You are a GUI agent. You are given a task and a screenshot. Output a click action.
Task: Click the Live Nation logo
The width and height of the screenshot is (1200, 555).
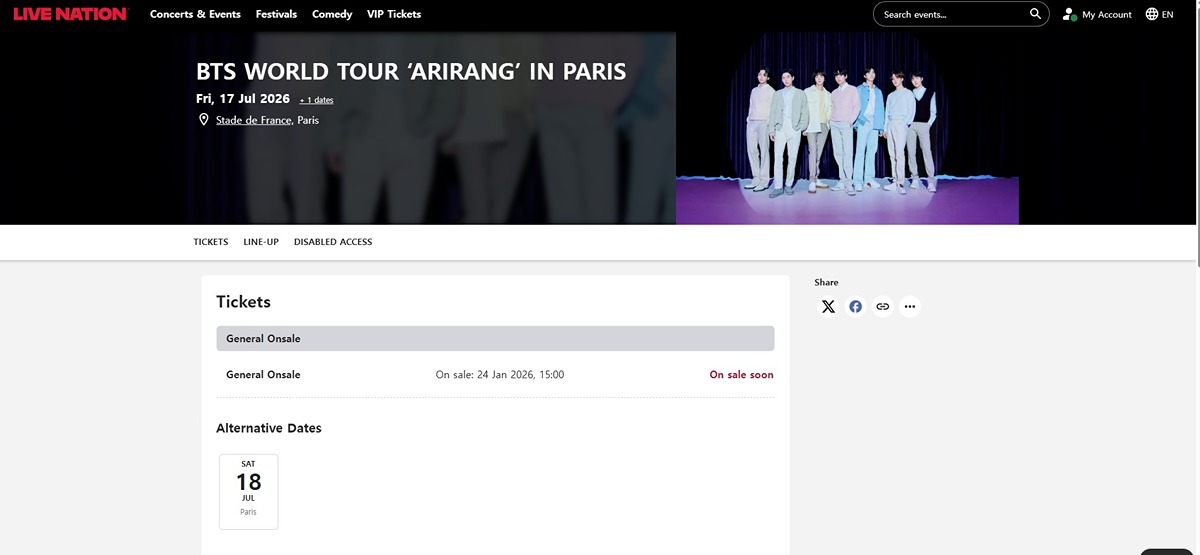pos(70,14)
